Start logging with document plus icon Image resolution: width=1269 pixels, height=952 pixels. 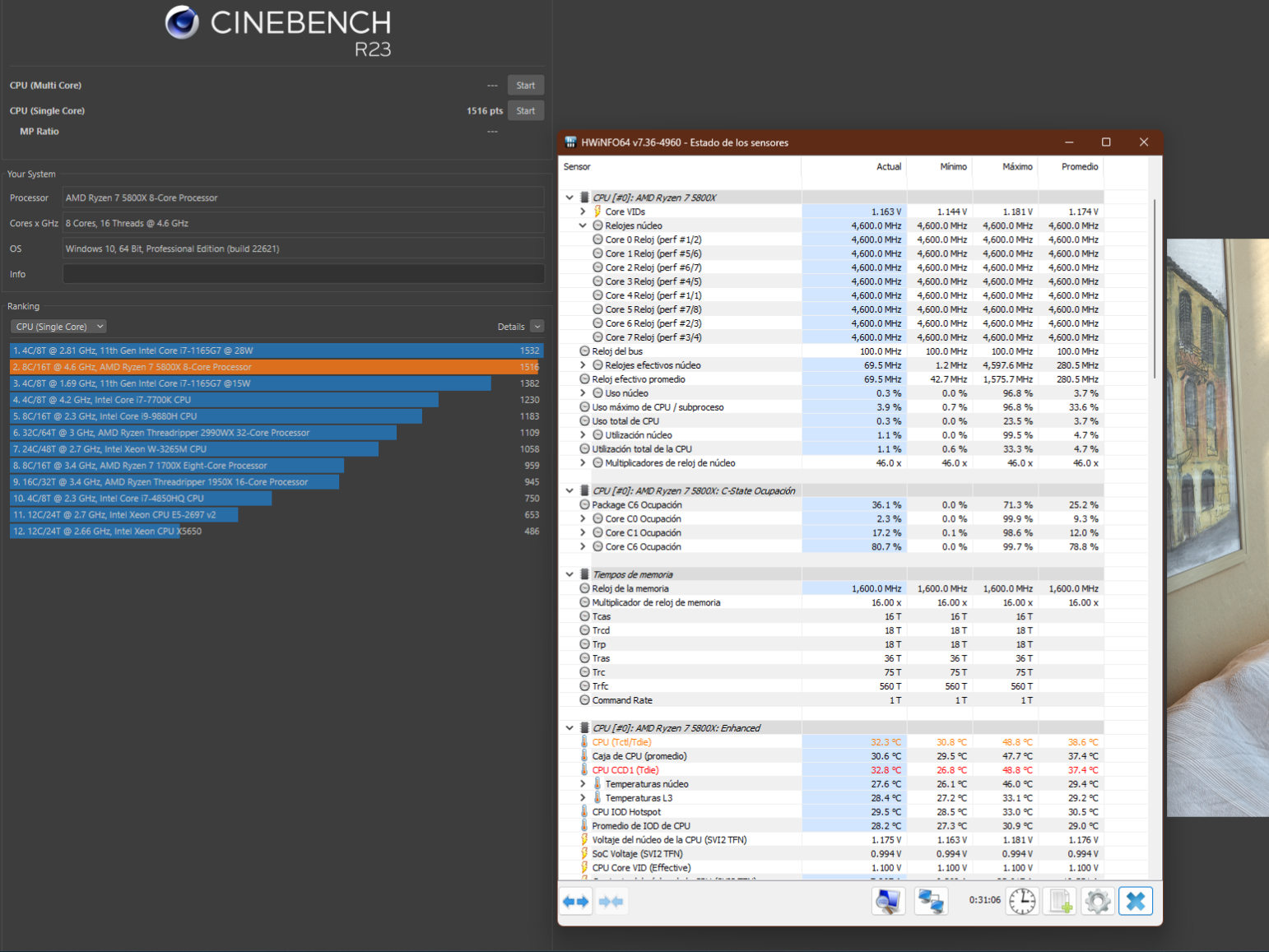1060,902
